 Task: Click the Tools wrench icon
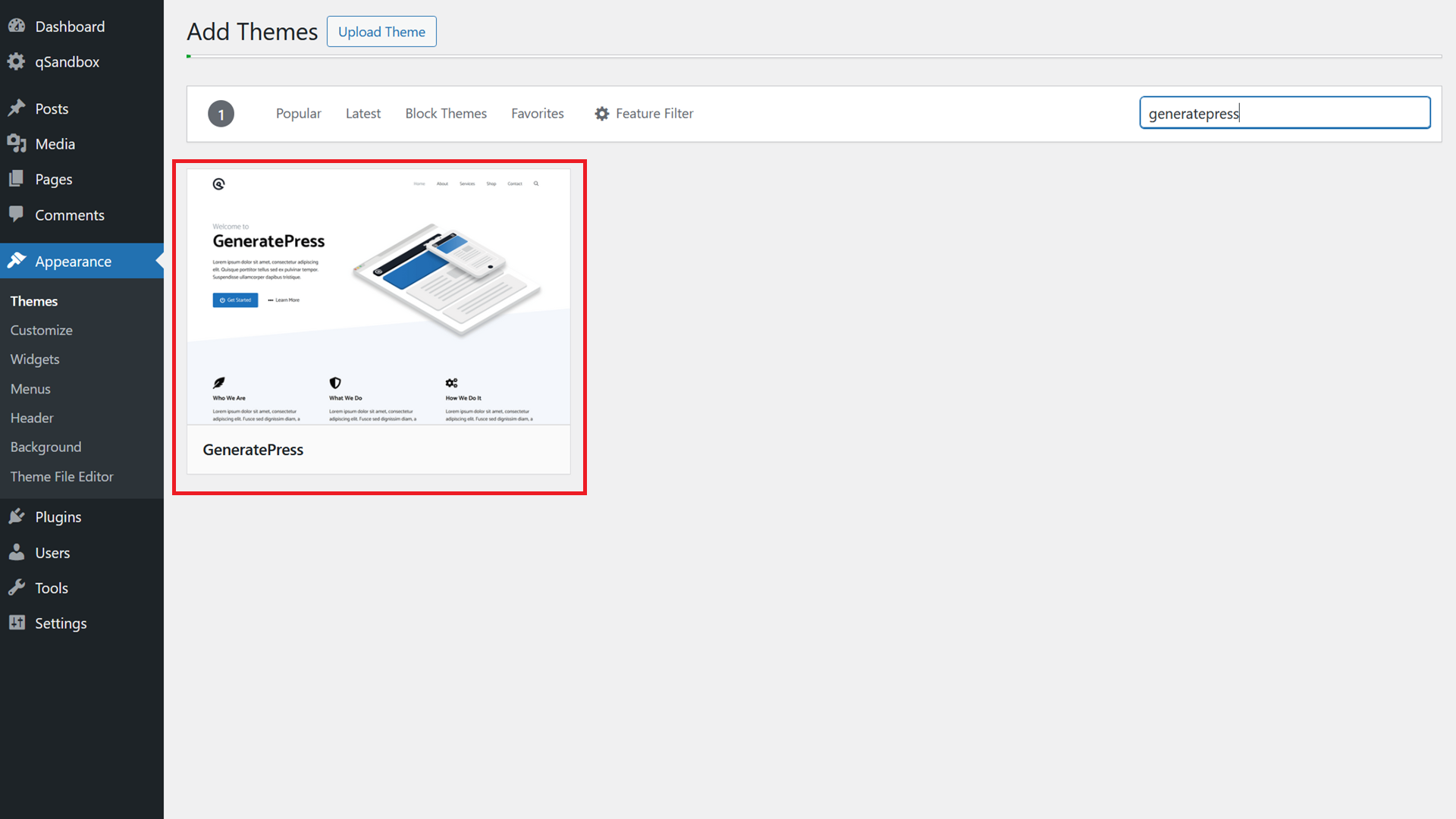(17, 588)
